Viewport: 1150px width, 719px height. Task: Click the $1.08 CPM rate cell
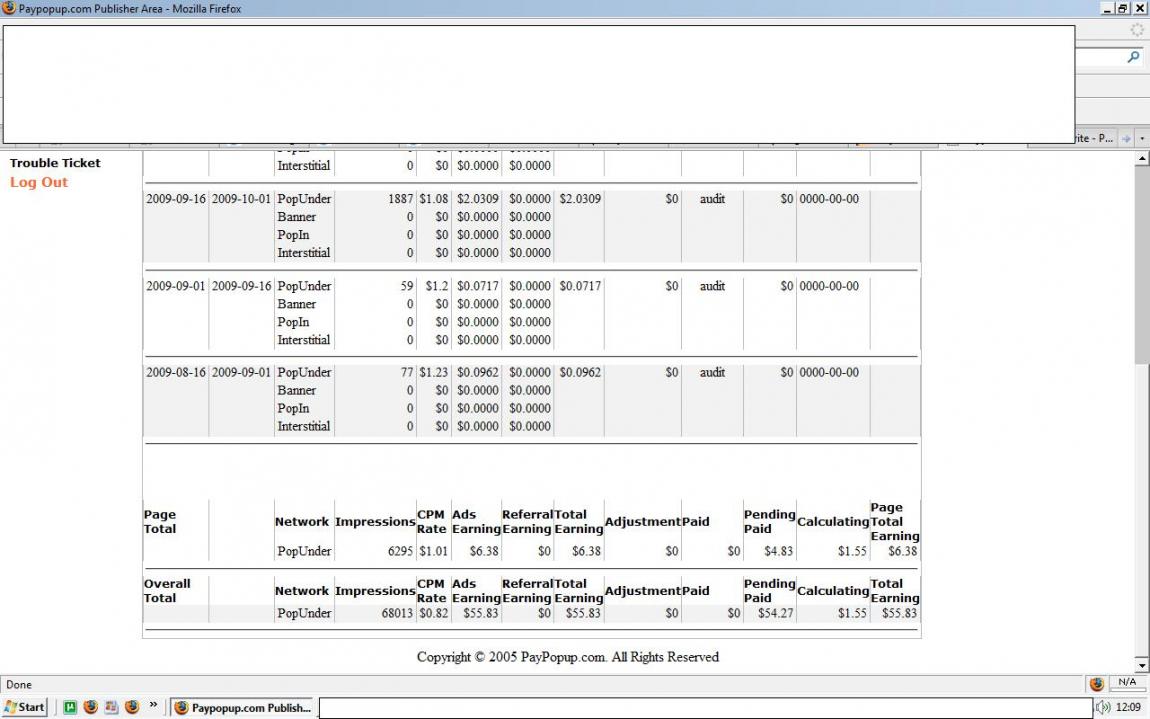coord(433,199)
